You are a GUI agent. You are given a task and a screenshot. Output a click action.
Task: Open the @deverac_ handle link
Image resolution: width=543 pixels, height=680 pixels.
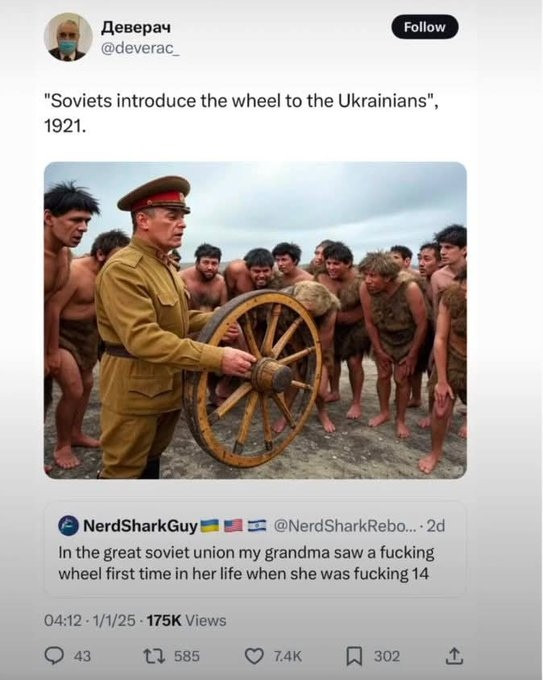140,49
